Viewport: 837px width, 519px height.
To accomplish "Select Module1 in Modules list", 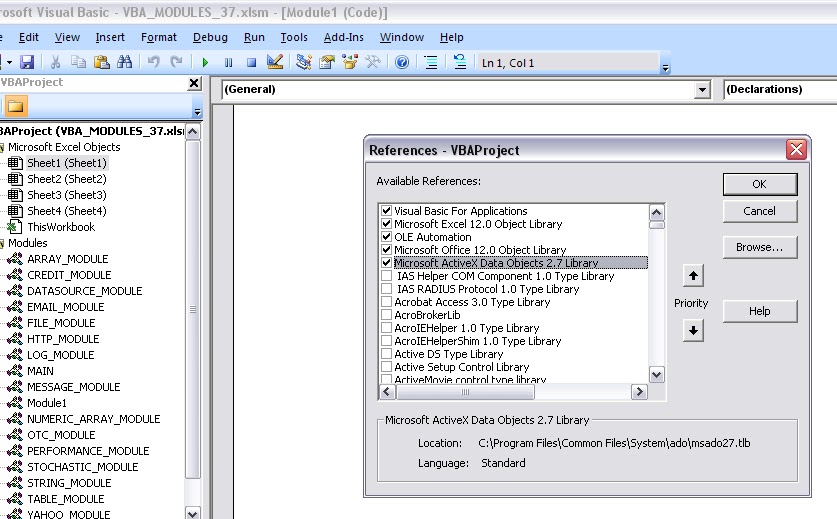I will pyautogui.click(x=47, y=403).
